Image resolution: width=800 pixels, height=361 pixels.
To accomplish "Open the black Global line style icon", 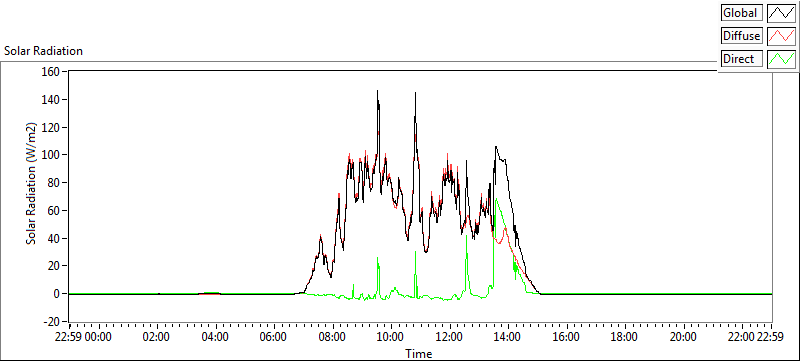I will (782, 13).
